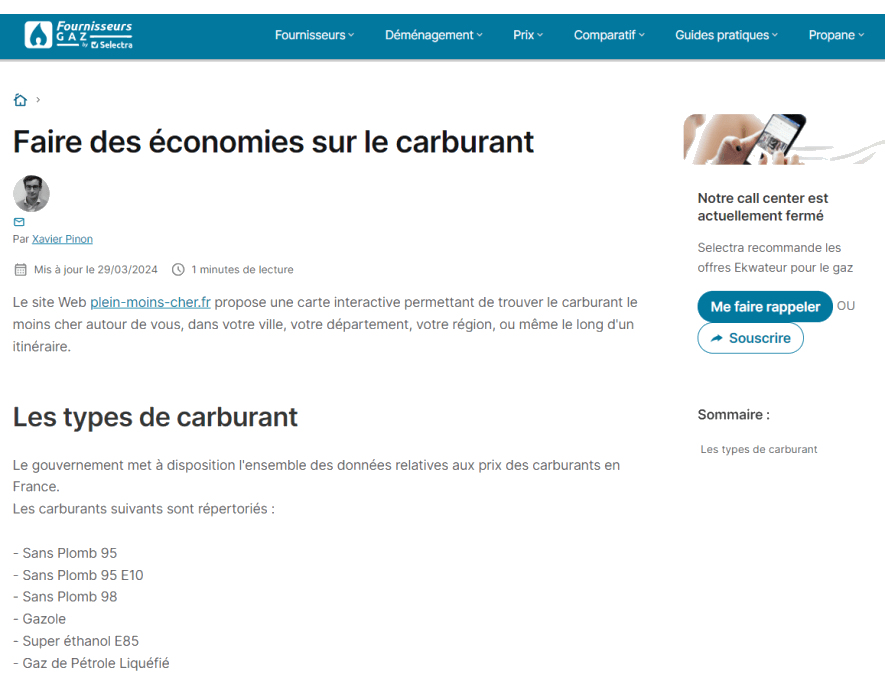The width and height of the screenshot is (885, 685).
Task: Click the author's profile photo
Action: pos(31,193)
